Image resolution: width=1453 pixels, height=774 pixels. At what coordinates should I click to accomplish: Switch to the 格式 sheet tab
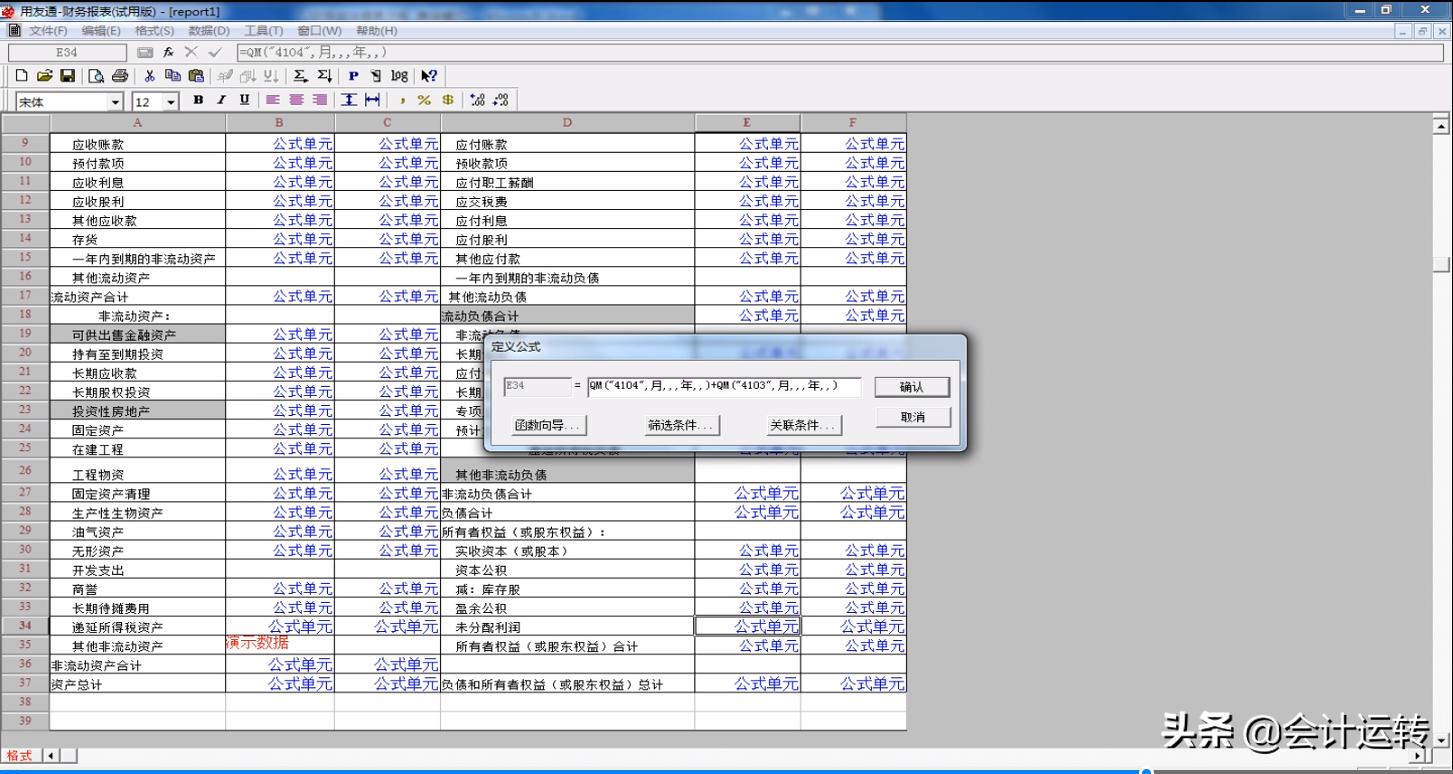18,756
